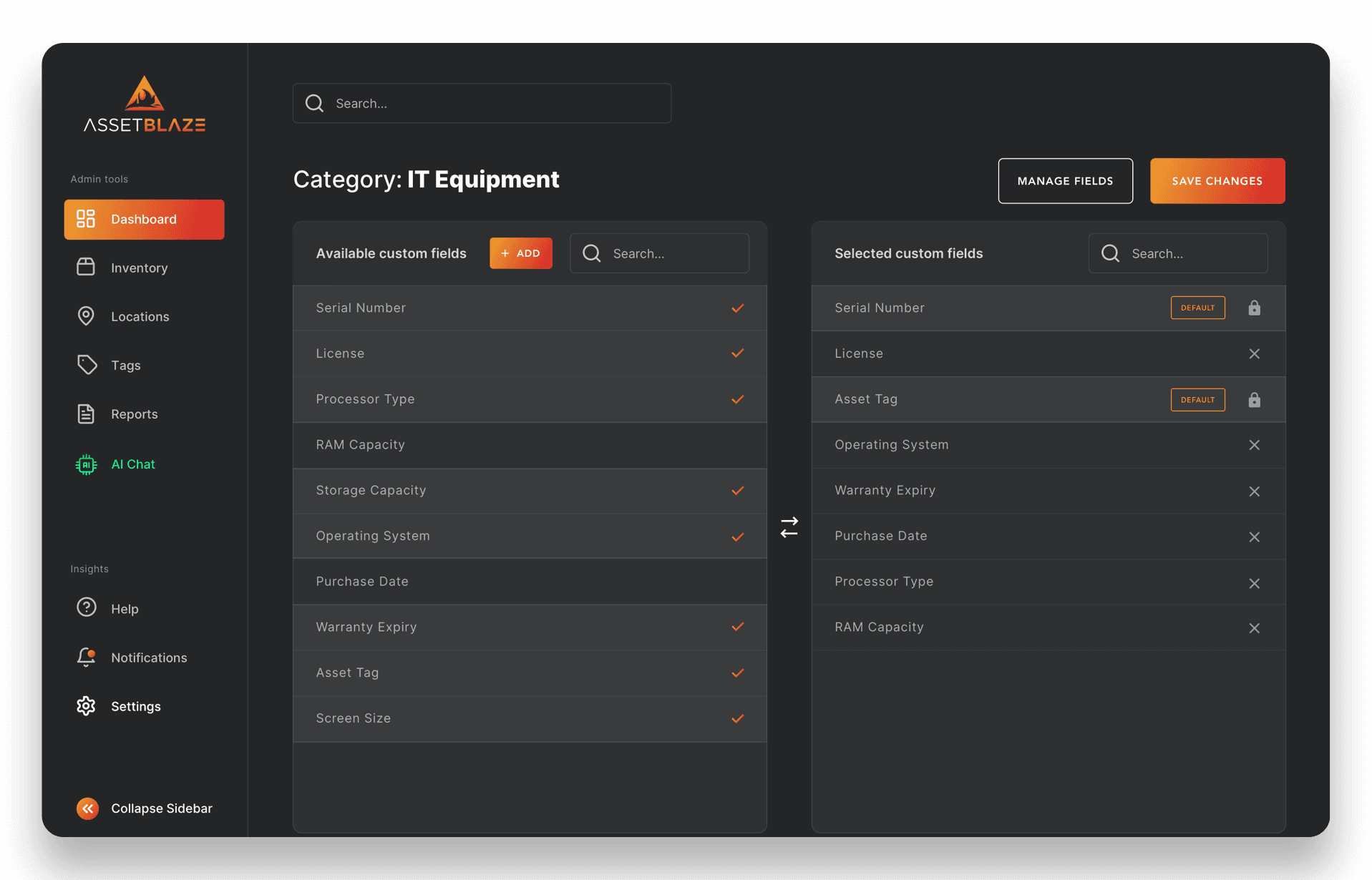Focus the top global search field

click(482, 103)
